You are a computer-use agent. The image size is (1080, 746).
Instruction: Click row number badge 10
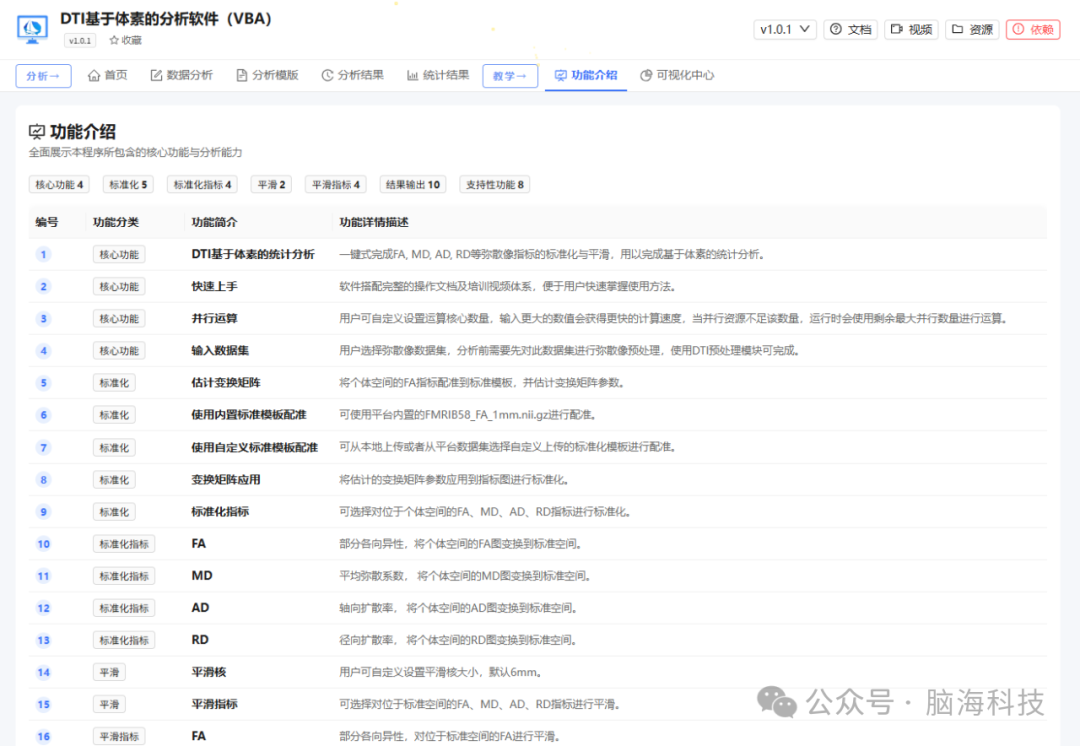point(43,544)
